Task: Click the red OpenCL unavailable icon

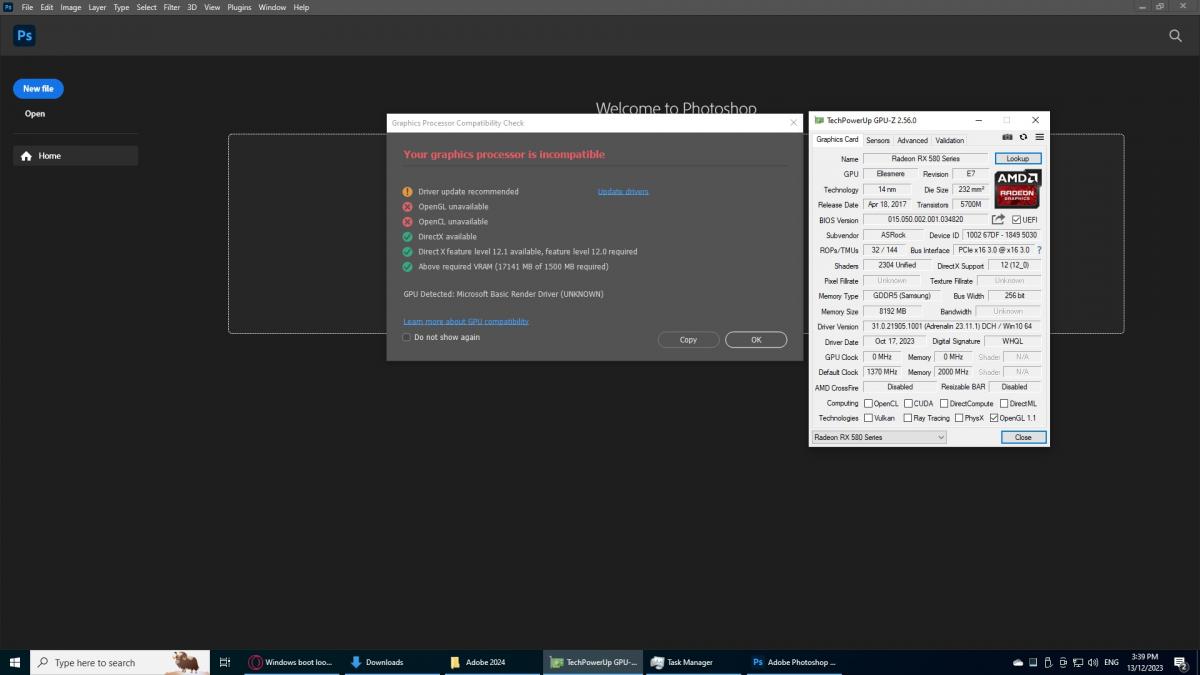Action: (407, 221)
